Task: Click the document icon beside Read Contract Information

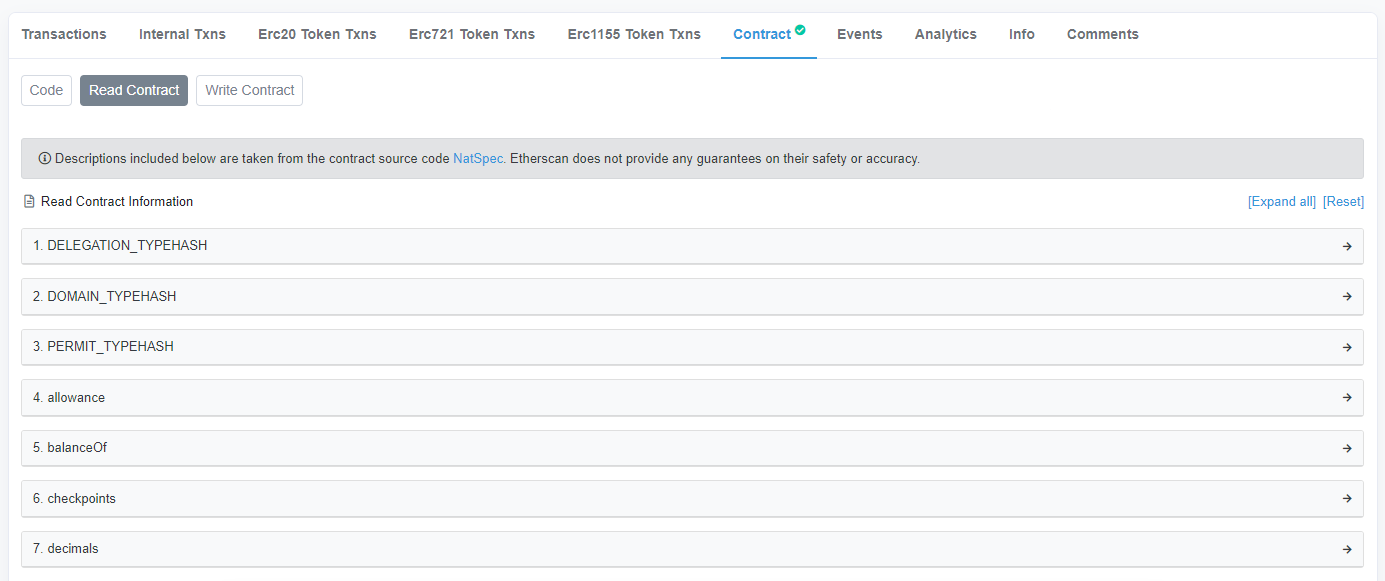Action: click(x=29, y=202)
